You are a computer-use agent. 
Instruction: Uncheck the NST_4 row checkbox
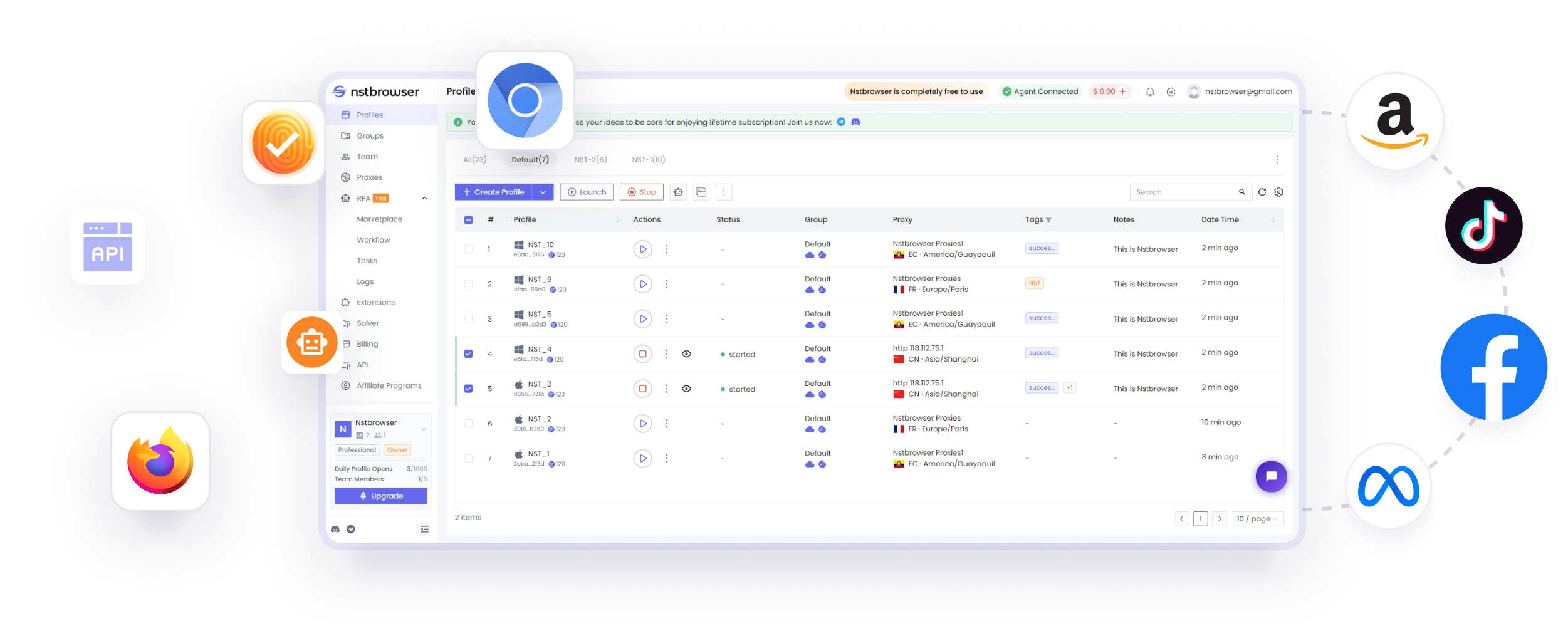click(468, 354)
